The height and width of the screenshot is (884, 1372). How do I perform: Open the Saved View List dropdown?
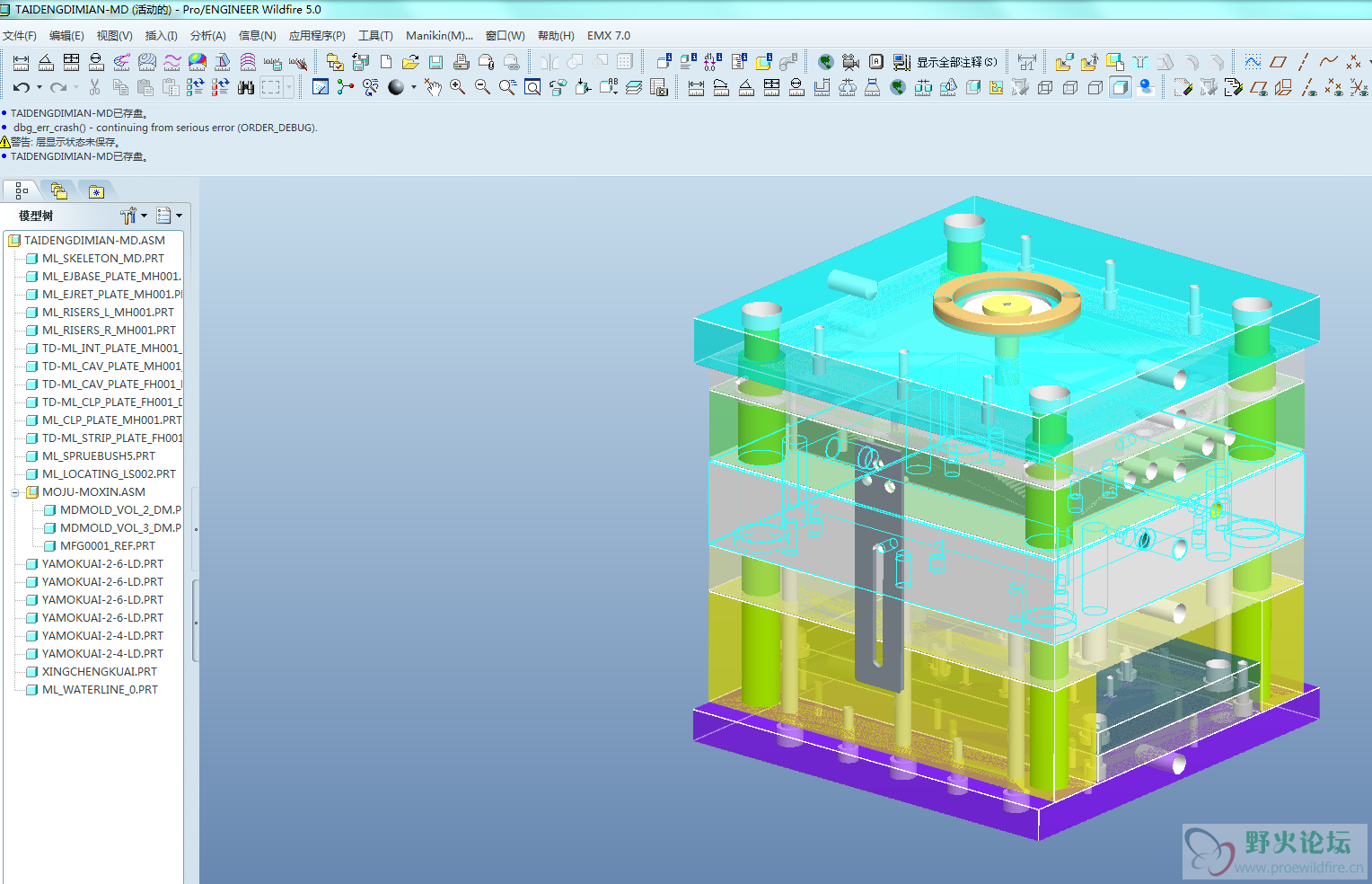click(x=608, y=87)
